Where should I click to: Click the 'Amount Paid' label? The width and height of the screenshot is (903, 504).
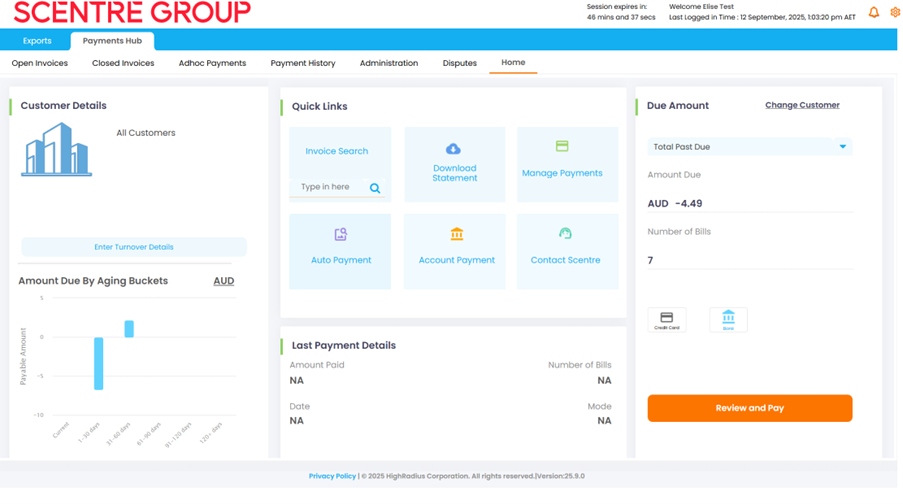click(317, 365)
